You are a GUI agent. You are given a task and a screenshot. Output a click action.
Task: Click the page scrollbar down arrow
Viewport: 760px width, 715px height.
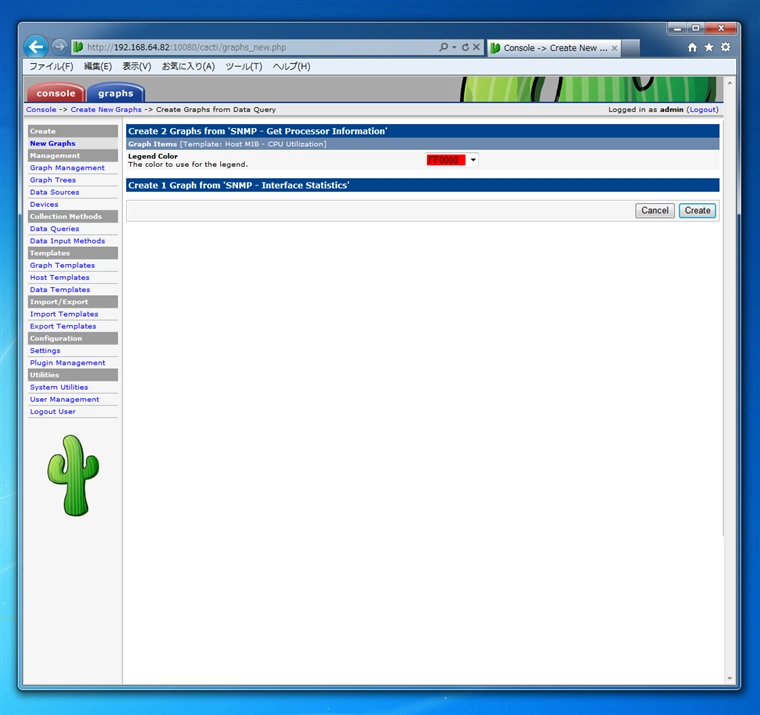(729, 679)
